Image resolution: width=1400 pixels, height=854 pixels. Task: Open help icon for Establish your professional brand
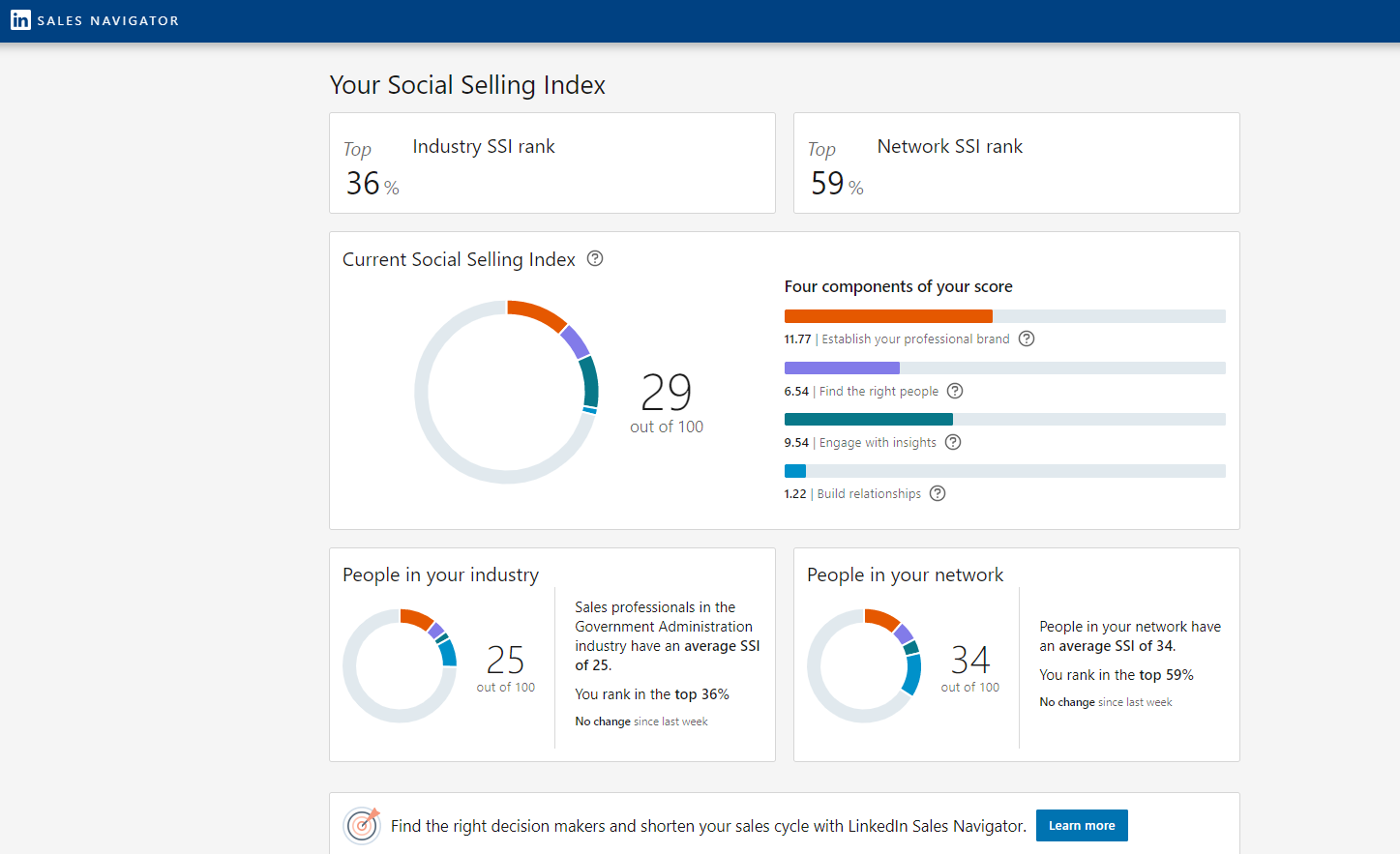pyautogui.click(x=1027, y=339)
